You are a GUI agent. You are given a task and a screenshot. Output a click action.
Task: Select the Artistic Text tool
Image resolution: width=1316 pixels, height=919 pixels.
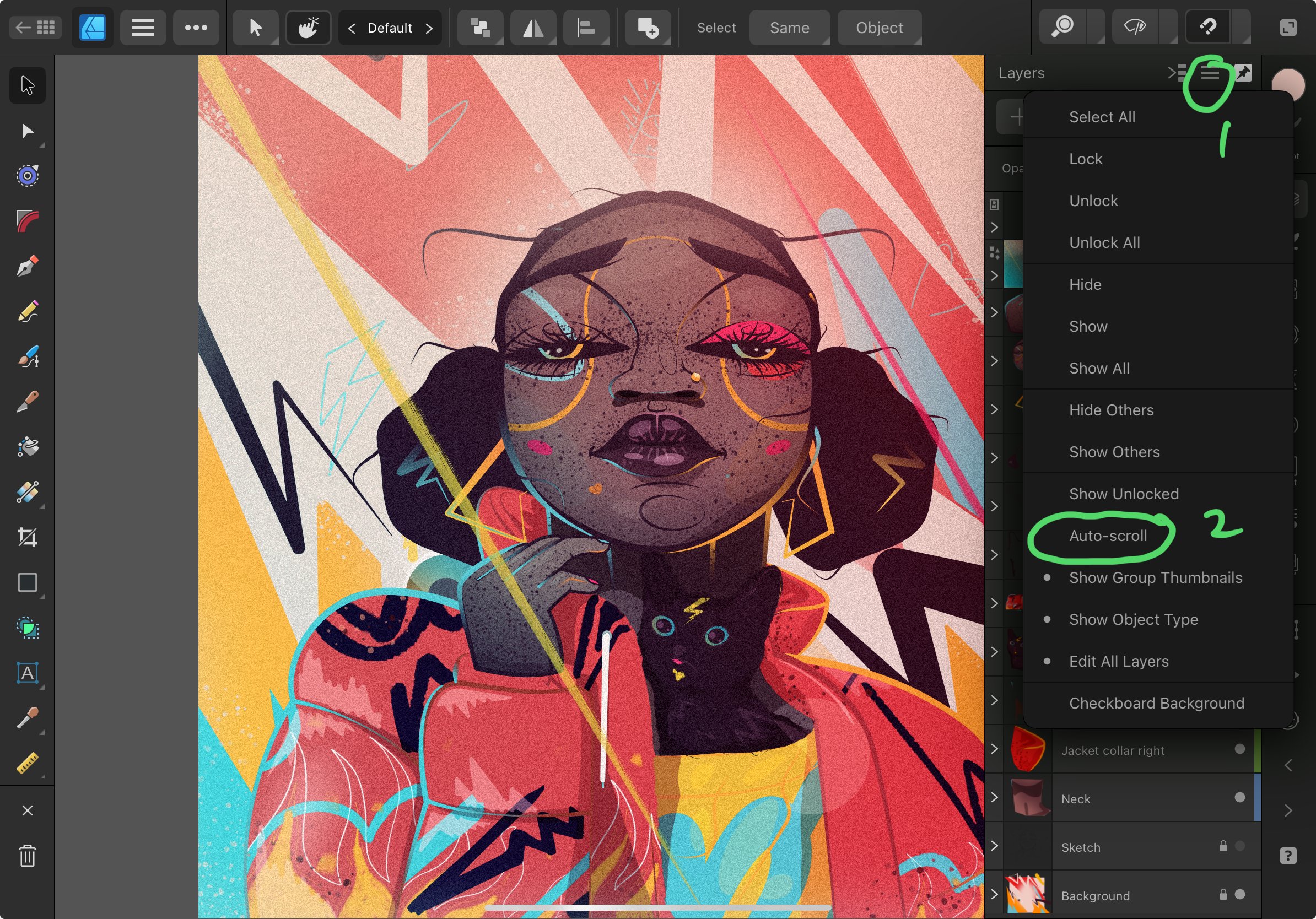(x=28, y=673)
